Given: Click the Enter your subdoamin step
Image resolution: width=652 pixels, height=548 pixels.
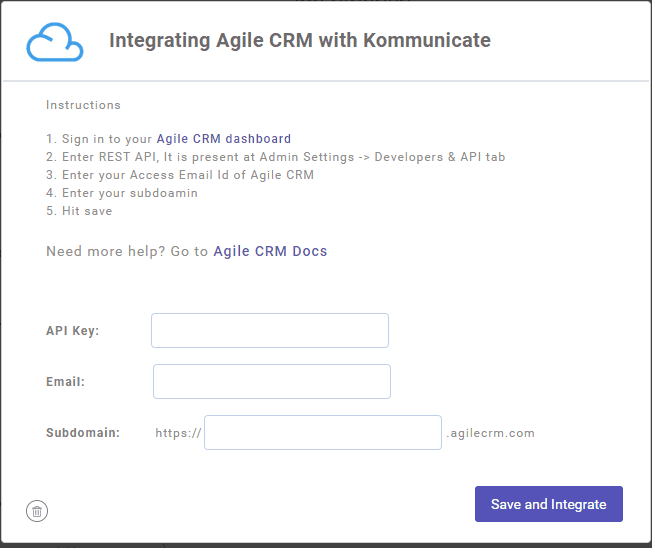Looking at the screenshot, I should (x=122, y=193).
